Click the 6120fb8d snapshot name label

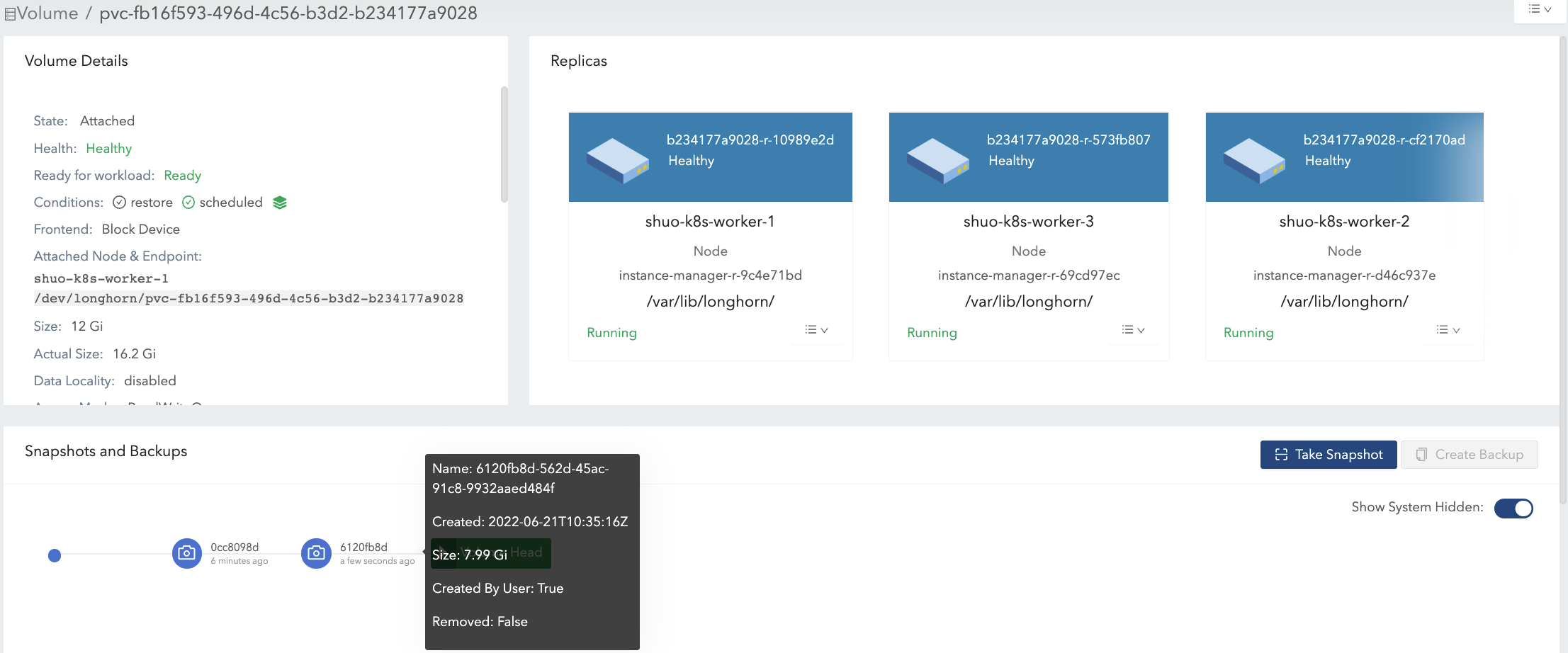[363, 547]
